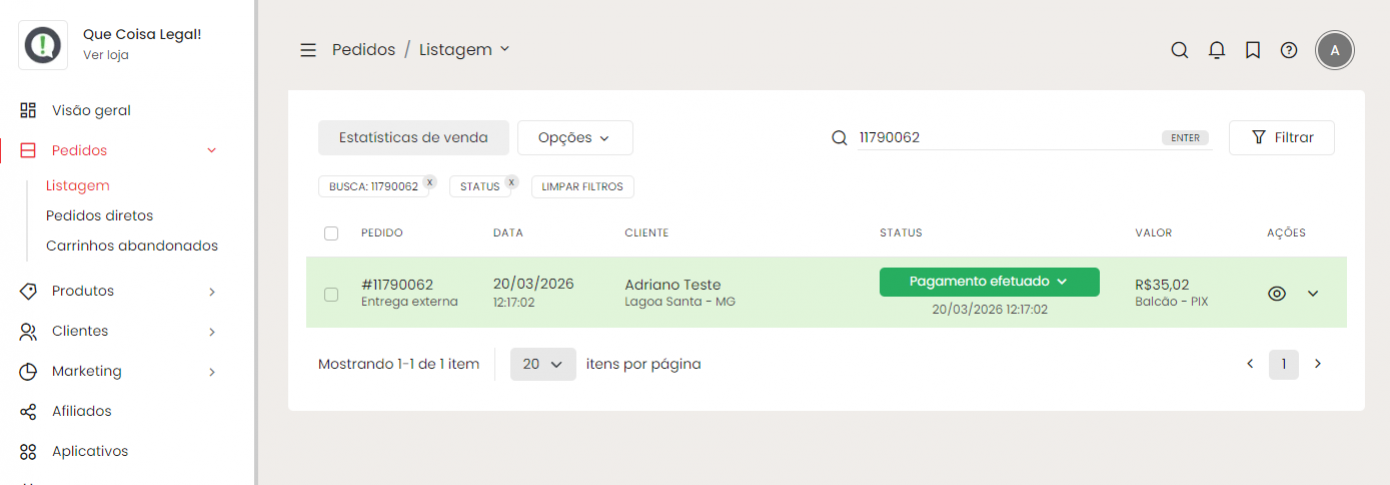This screenshot has width=1390, height=485.
Task: Select all orders with header checkbox
Action: (x=331, y=233)
